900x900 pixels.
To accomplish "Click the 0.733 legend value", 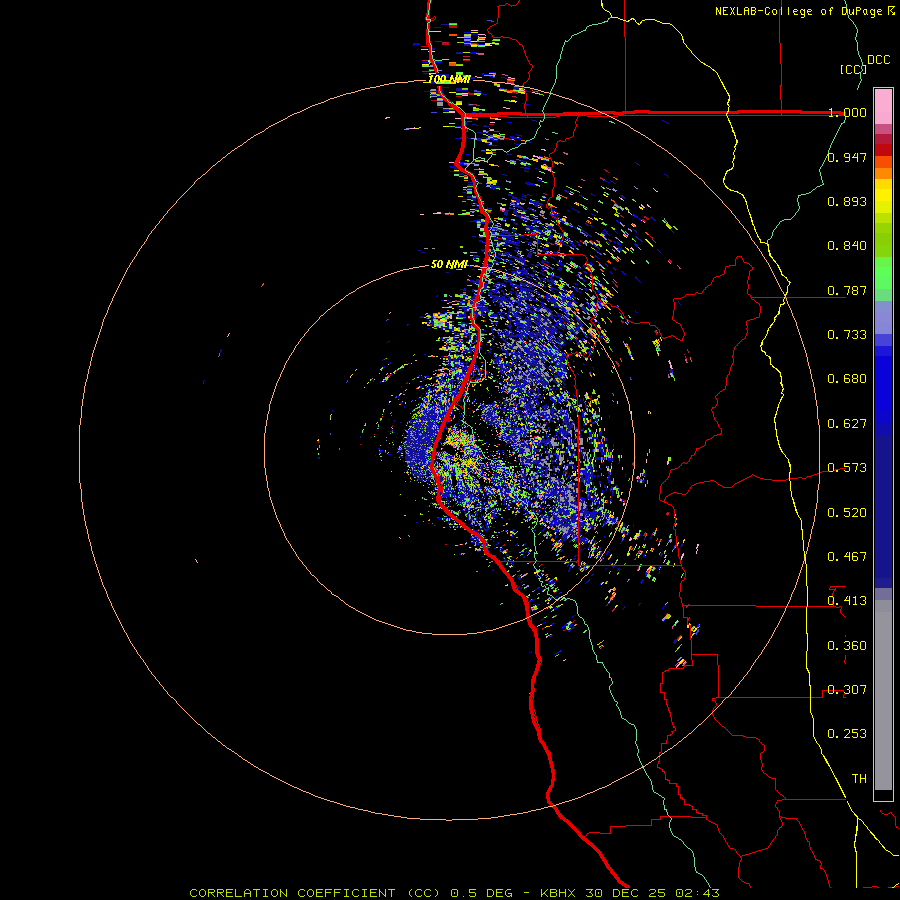I will pyautogui.click(x=847, y=335).
